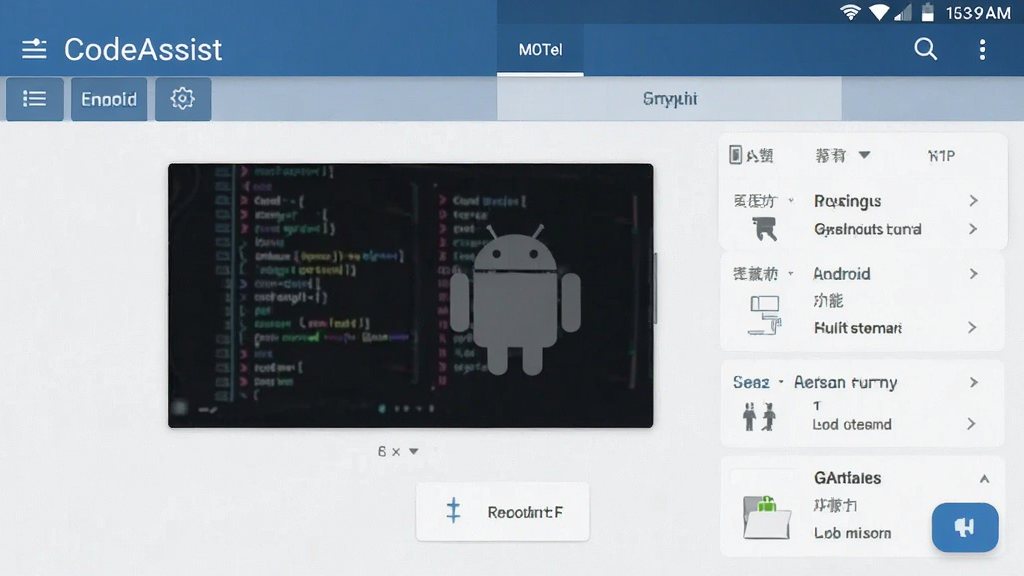This screenshot has height=576, width=1024.
Task: Expand the Lod otesmd row chevron
Action: (971, 424)
